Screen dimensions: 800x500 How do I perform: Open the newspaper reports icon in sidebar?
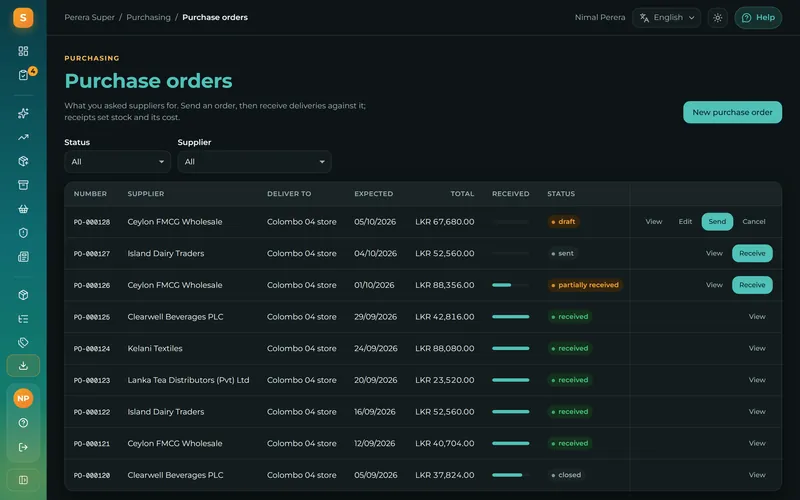coord(23,257)
